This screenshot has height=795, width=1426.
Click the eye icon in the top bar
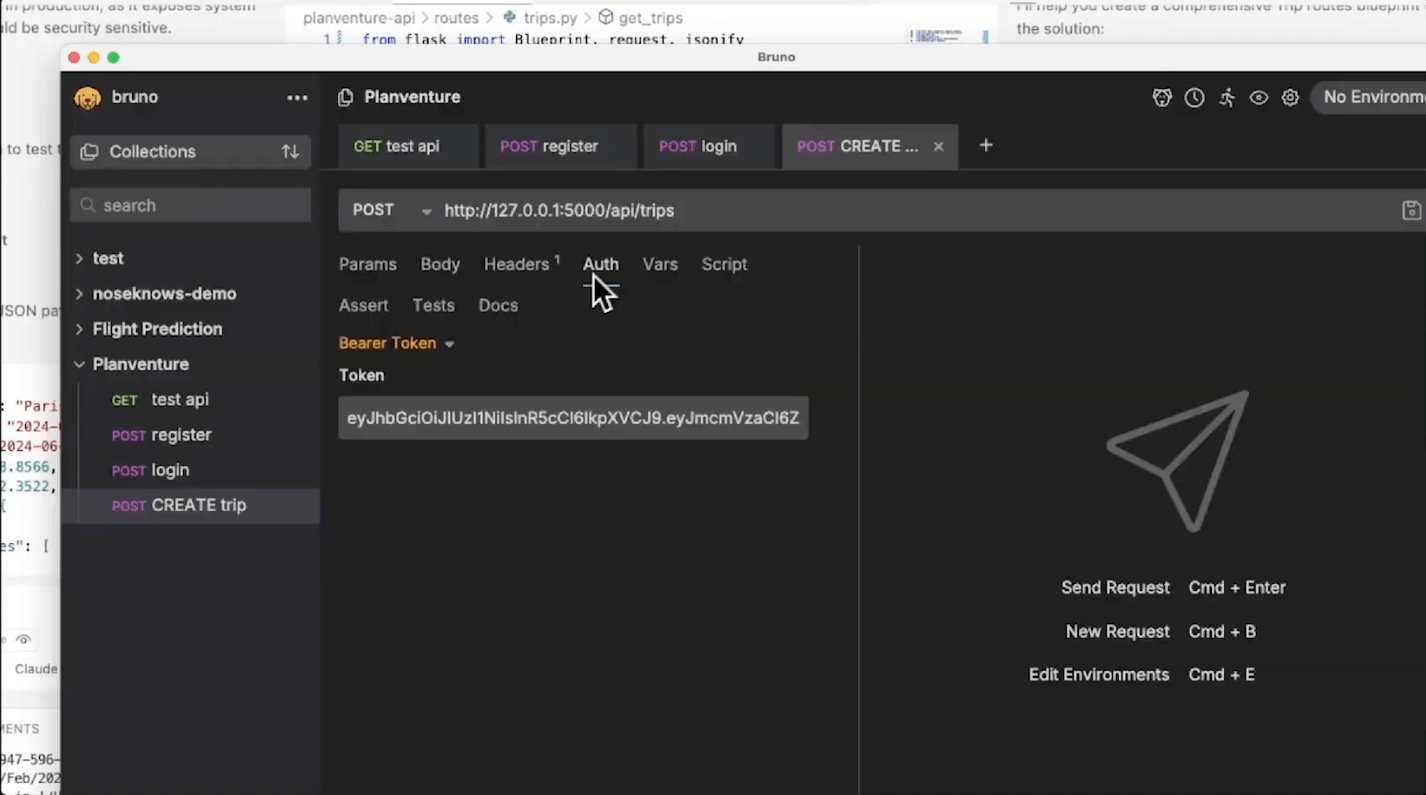pos(1259,97)
